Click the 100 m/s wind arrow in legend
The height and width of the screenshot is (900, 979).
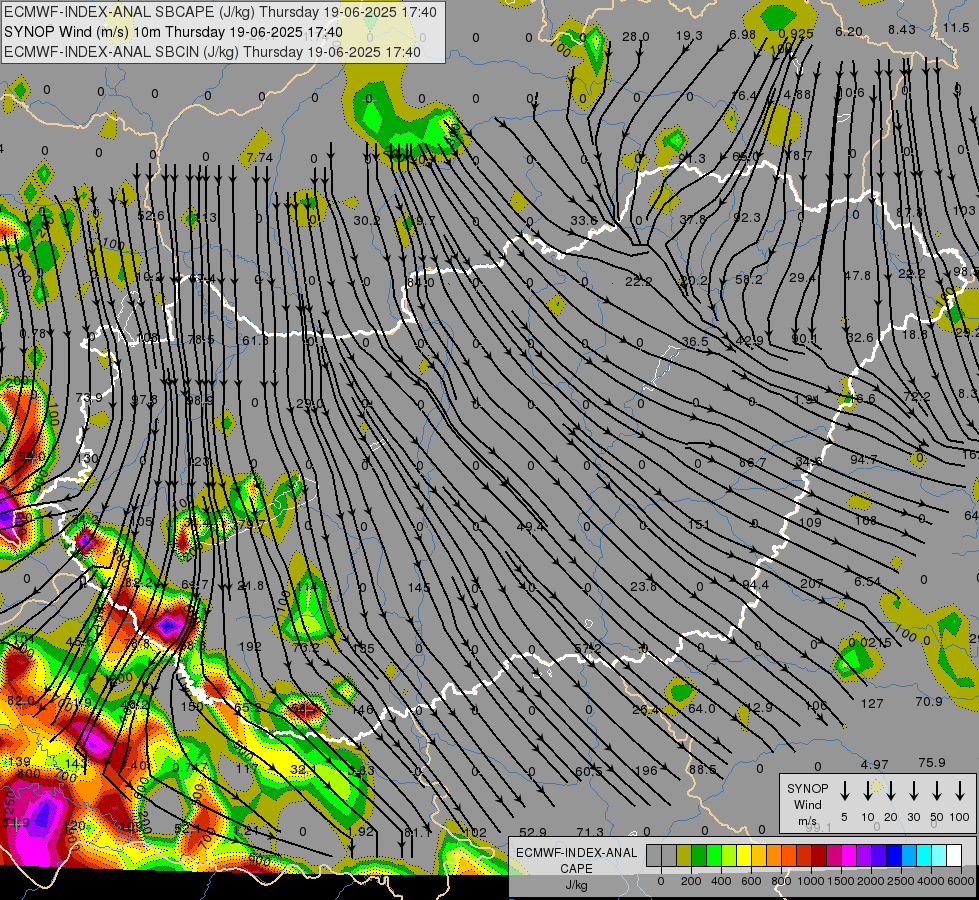coord(960,791)
